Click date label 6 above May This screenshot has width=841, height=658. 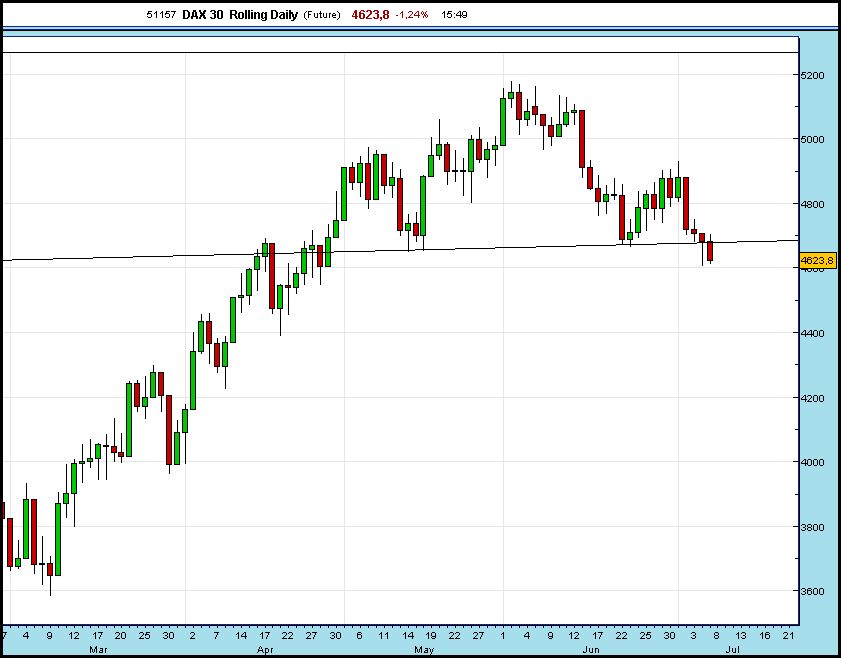click(359, 636)
